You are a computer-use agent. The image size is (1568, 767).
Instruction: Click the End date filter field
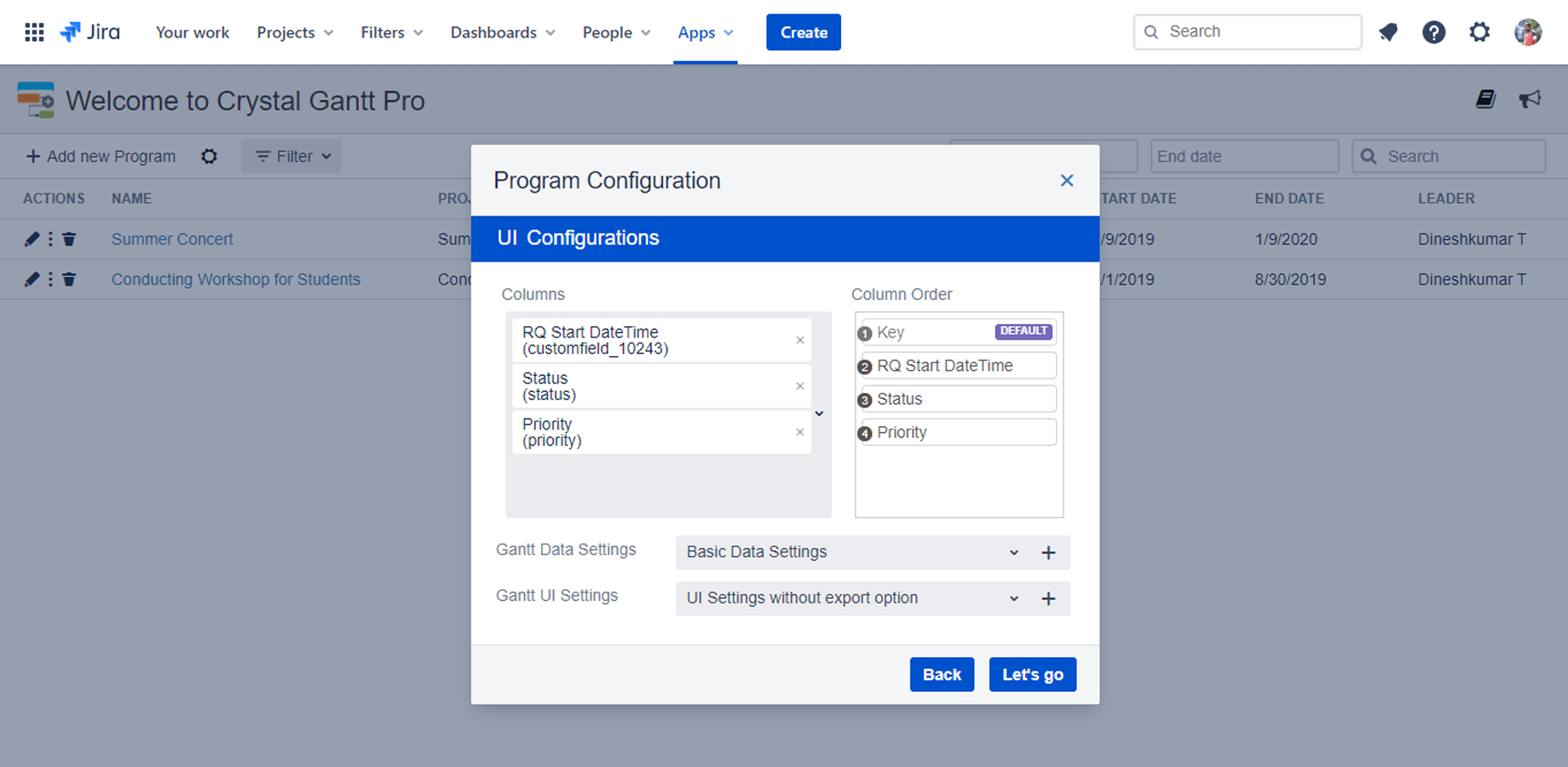1245,157
